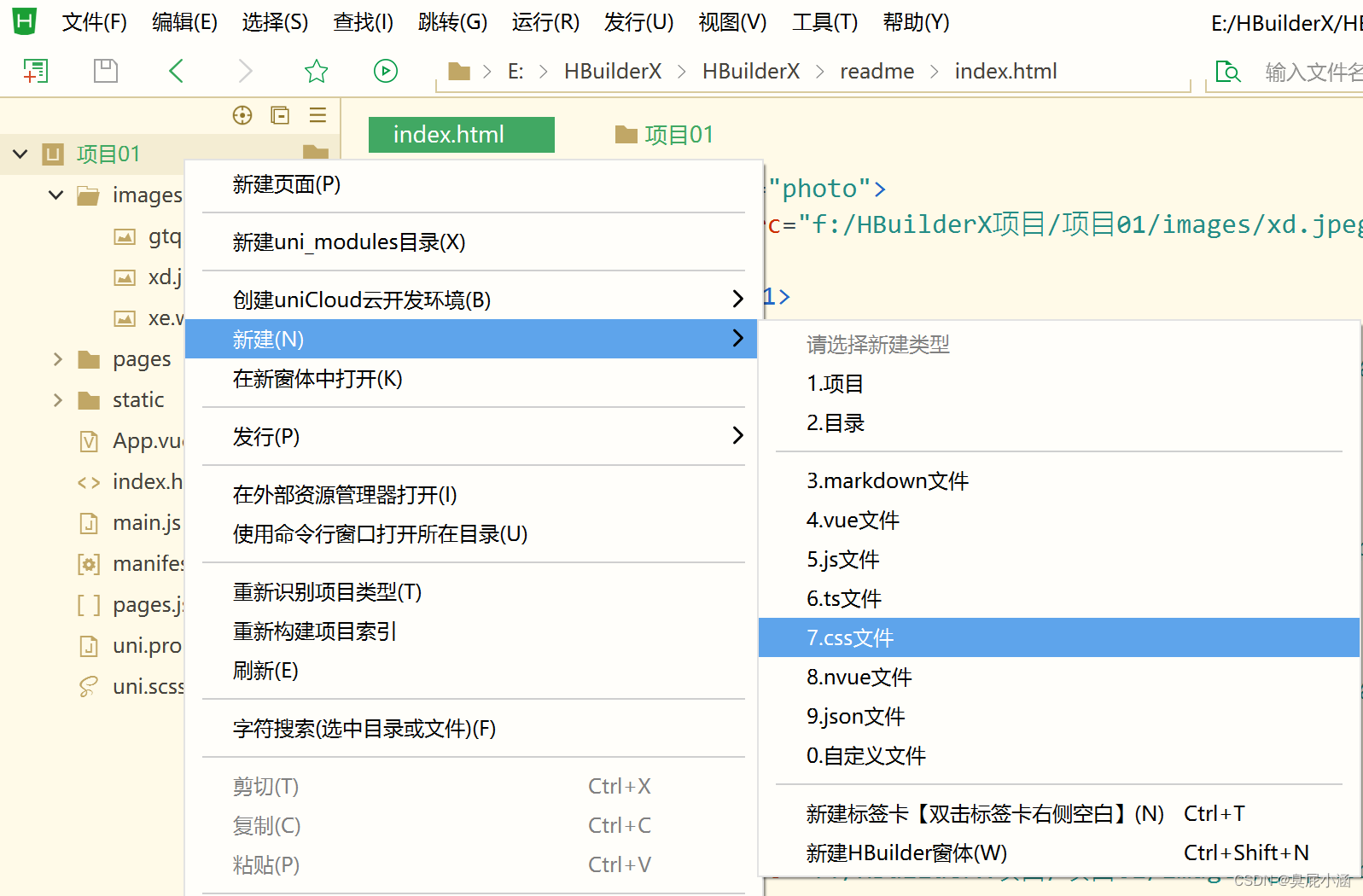Screen dimensions: 1363x896
Task: Select 刷新(E) in context menu
Action: (471, 671)
